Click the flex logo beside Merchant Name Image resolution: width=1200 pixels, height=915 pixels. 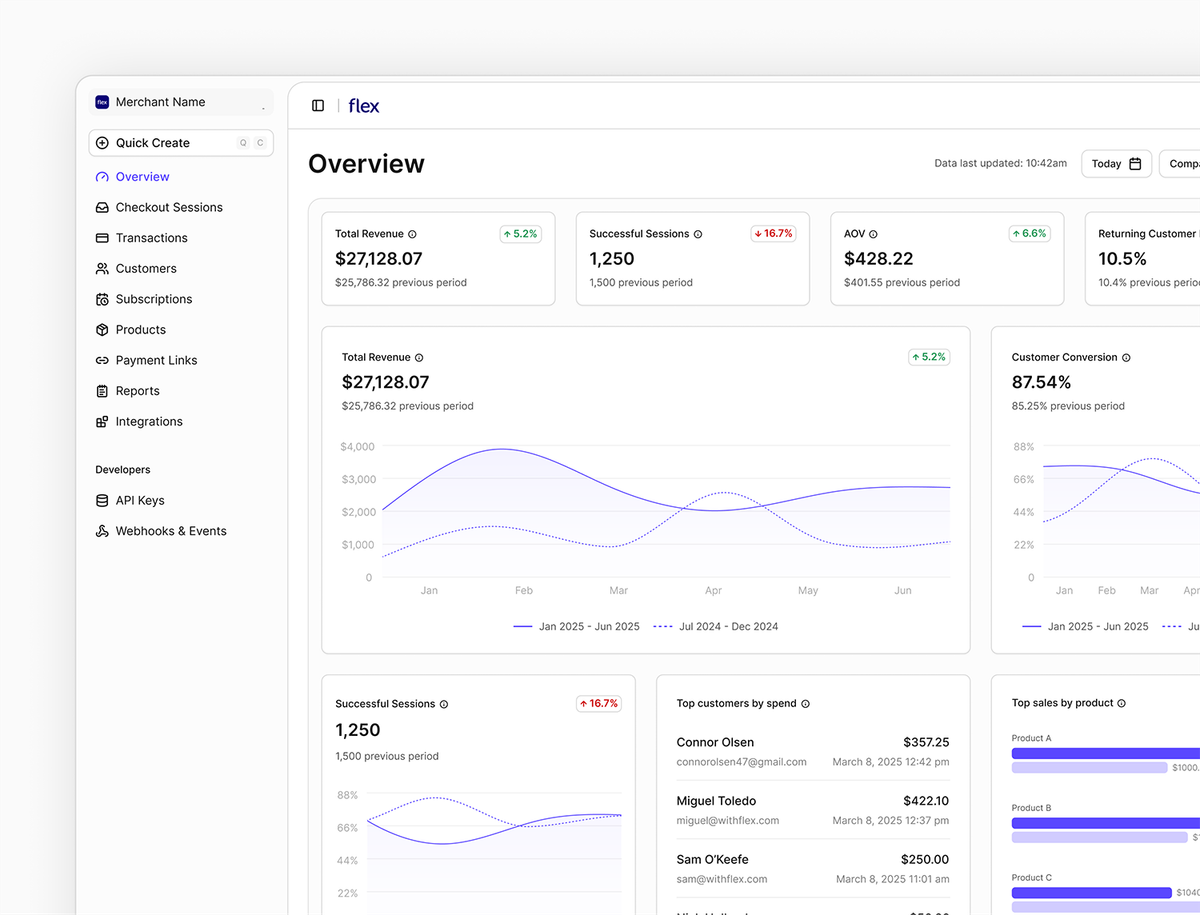102,102
